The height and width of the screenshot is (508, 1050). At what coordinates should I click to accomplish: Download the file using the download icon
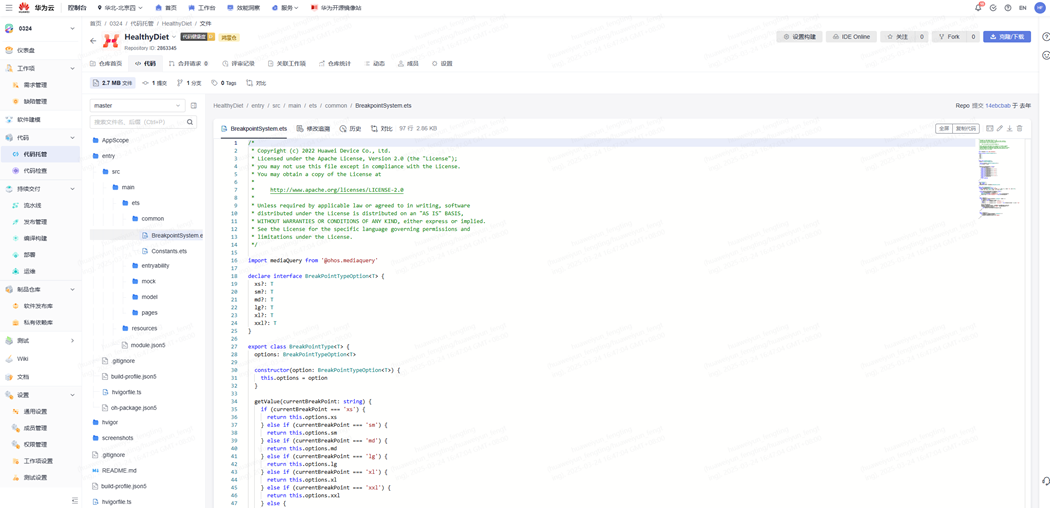[x=1010, y=128]
